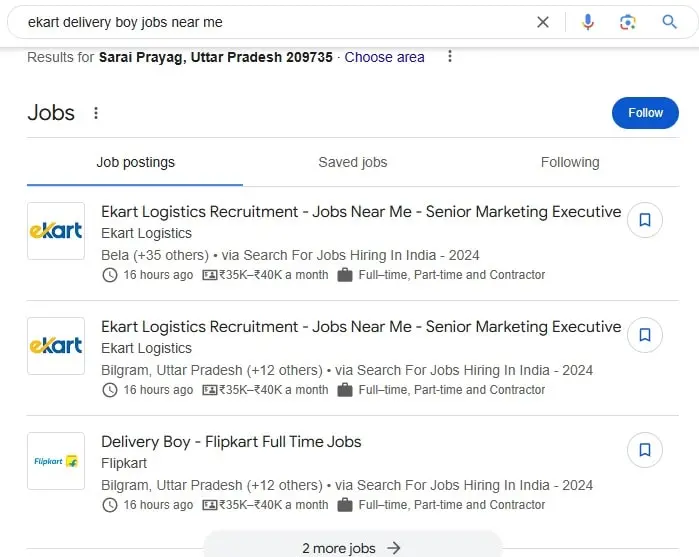Image resolution: width=699 pixels, height=557 pixels.
Task: Click the clock icon in Bela listing
Action: 110,275
